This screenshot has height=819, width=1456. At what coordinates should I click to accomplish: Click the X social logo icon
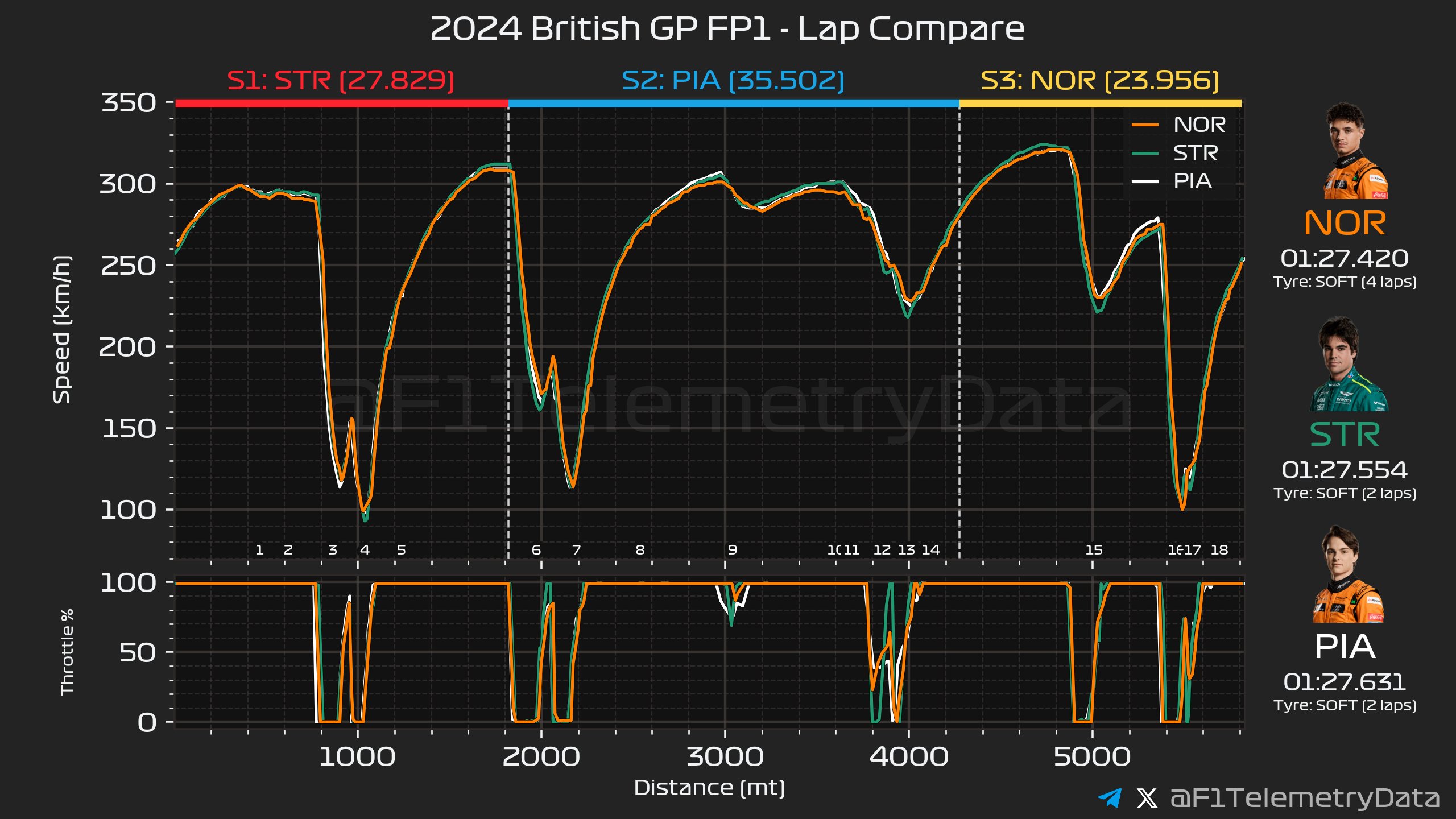pyautogui.click(x=1147, y=798)
